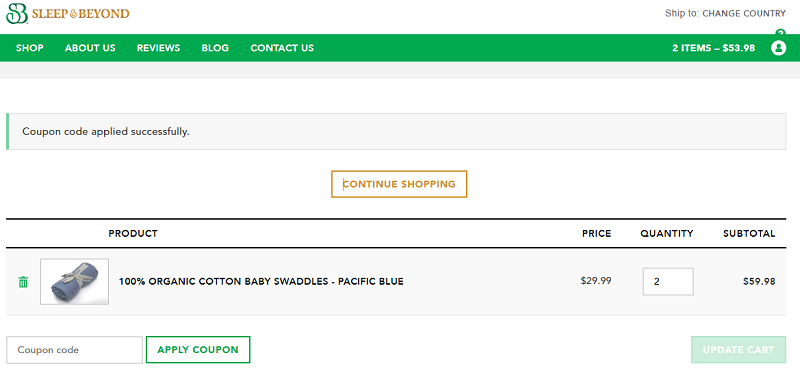The image size is (800, 375).
Task: Visit the BLOG page
Action: 215,48
